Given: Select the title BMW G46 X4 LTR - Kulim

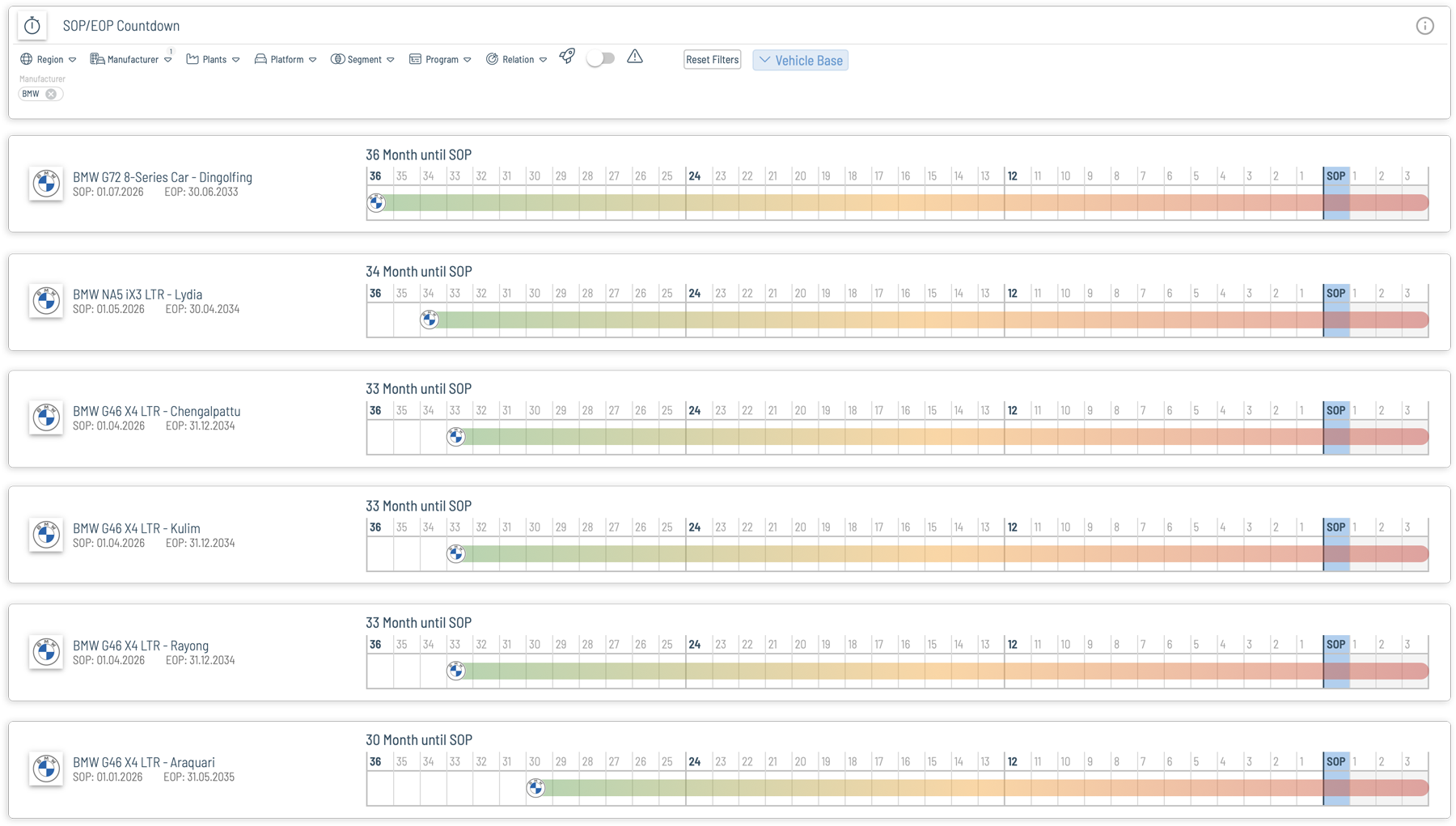Looking at the screenshot, I should 137,528.
